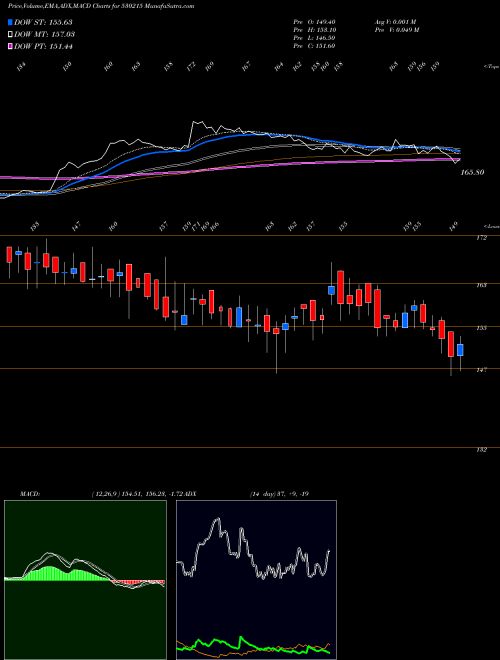Screen dimensions: 500x660
Task: Select the 'DOW ST: 155.63' legend text
Action: (43, 22)
